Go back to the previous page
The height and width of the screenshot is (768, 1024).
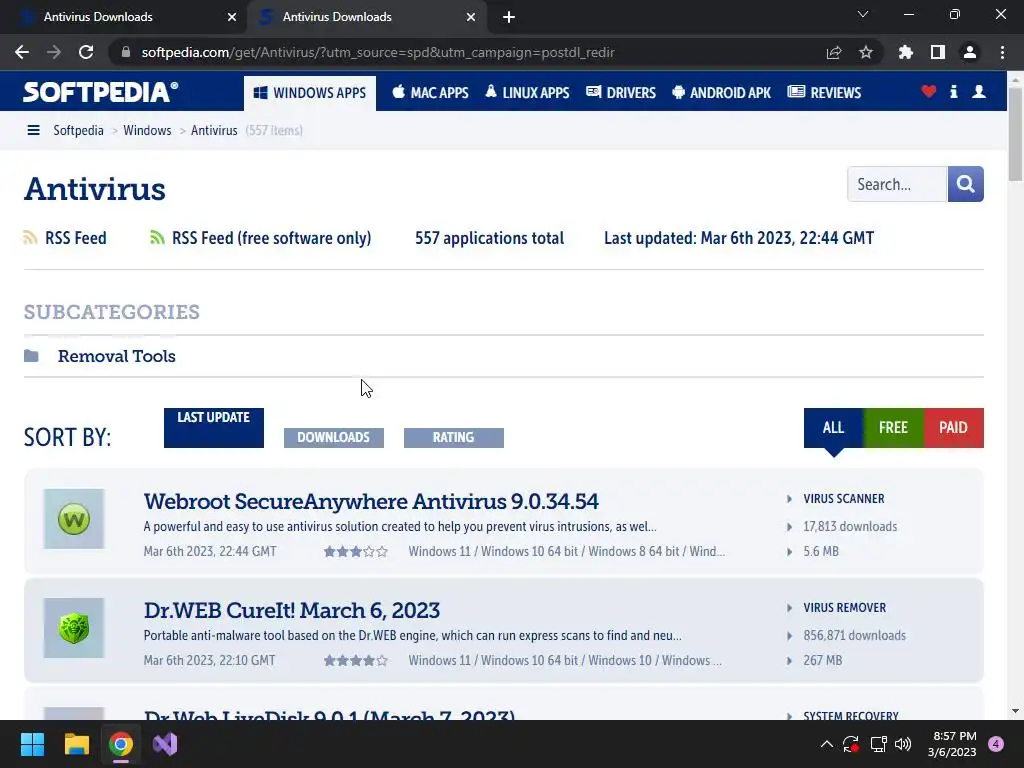tap(22, 52)
